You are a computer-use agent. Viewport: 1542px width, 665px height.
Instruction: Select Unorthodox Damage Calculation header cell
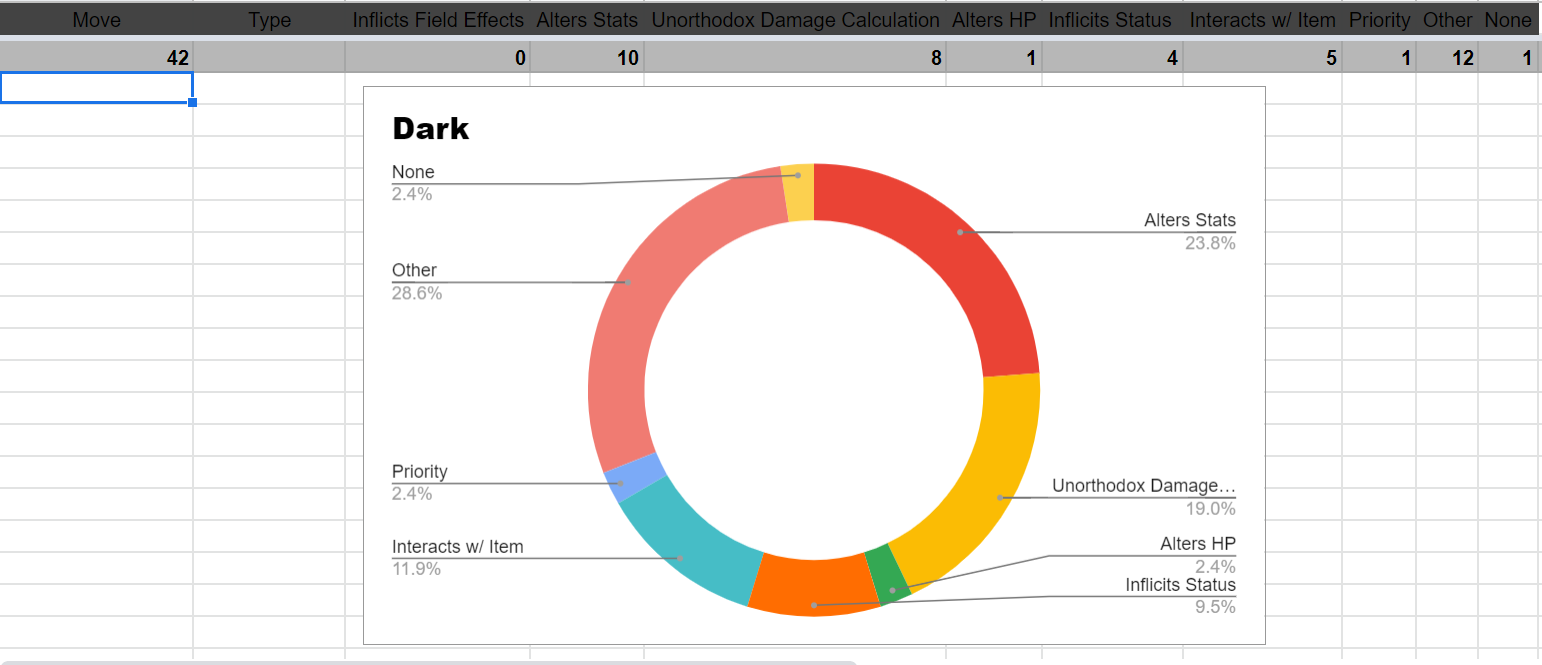[795, 20]
